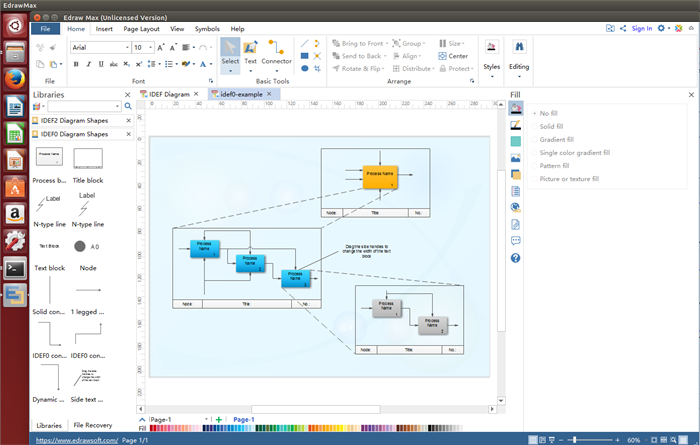Click the Sign In link
Screen dimensions: 700x445
[x=641, y=29]
